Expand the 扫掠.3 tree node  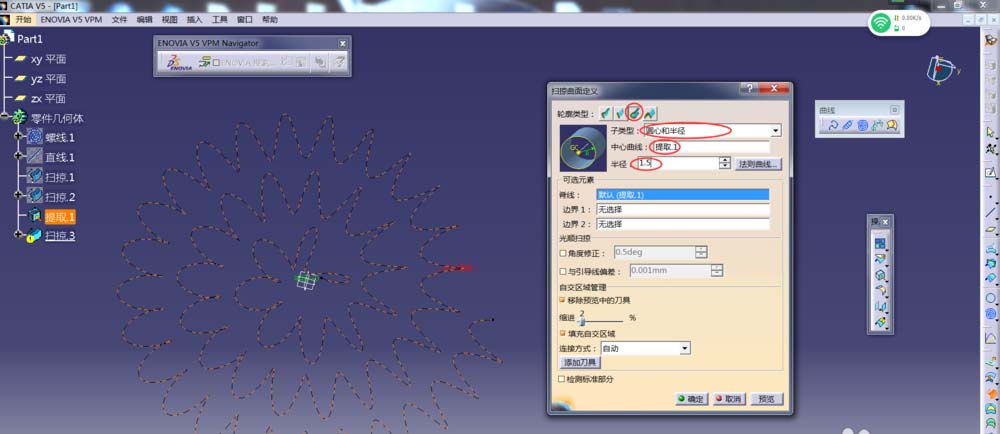click(18, 235)
